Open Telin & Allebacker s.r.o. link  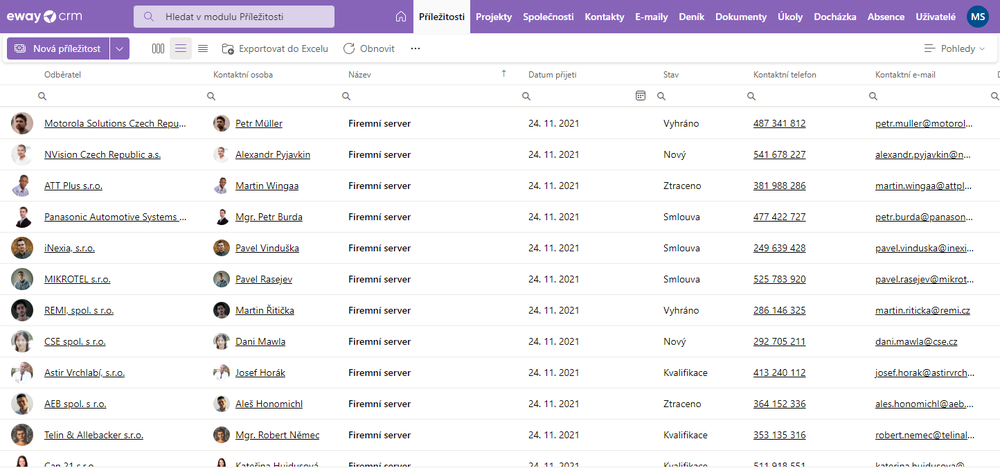tap(94, 435)
